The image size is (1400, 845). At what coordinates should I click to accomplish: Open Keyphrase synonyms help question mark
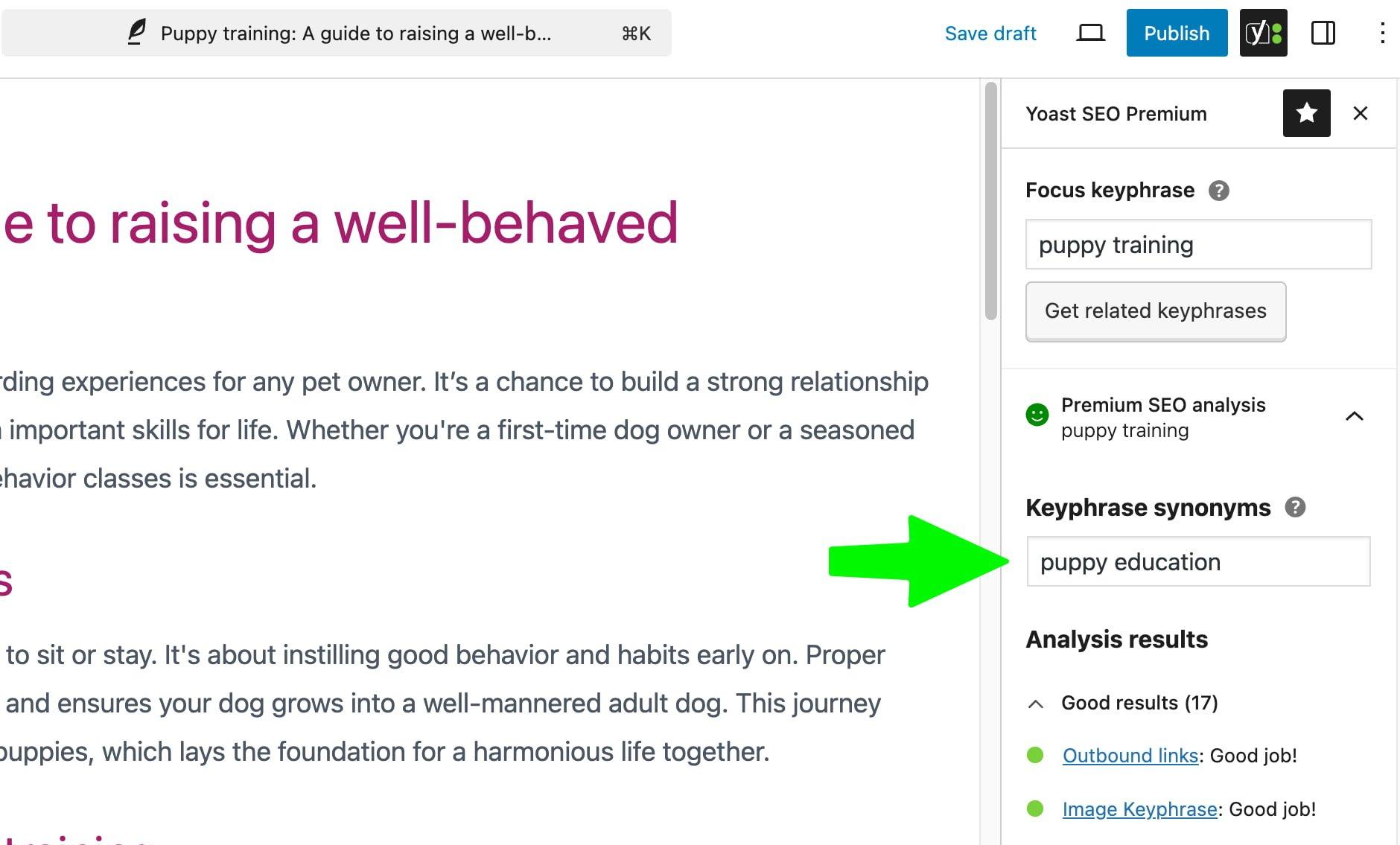1295,508
